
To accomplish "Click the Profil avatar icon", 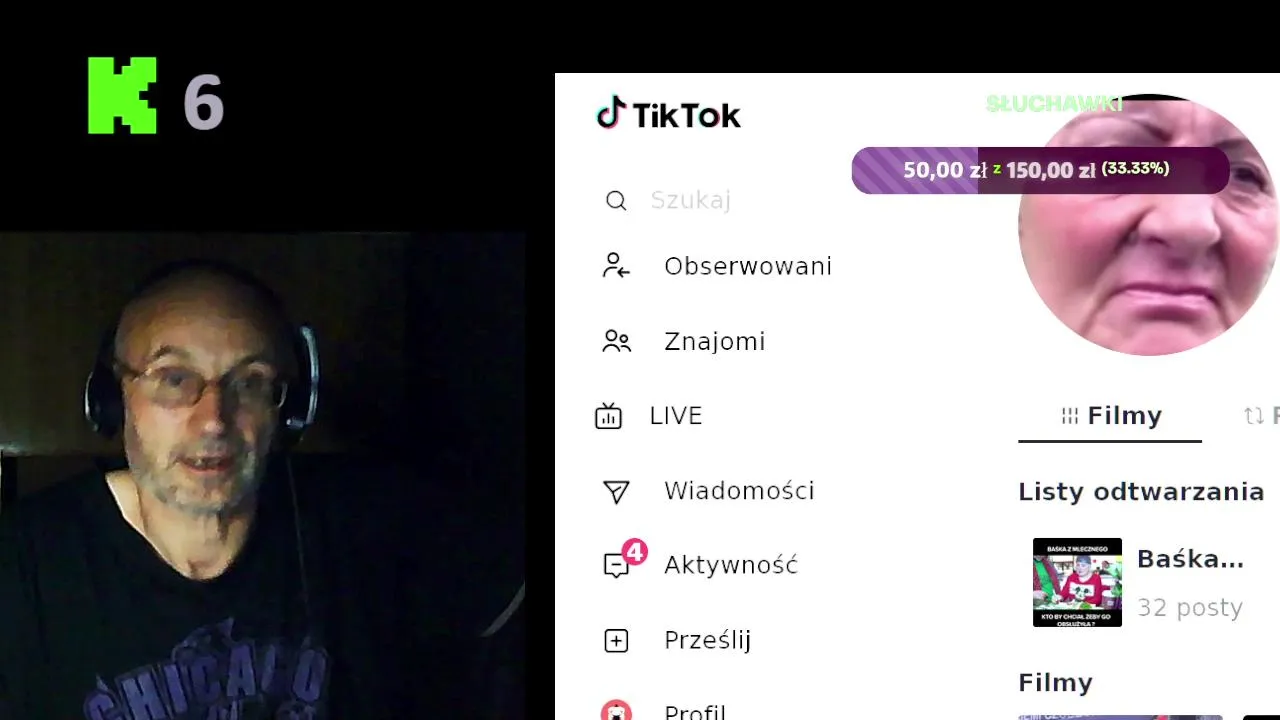I will point(616,711).
